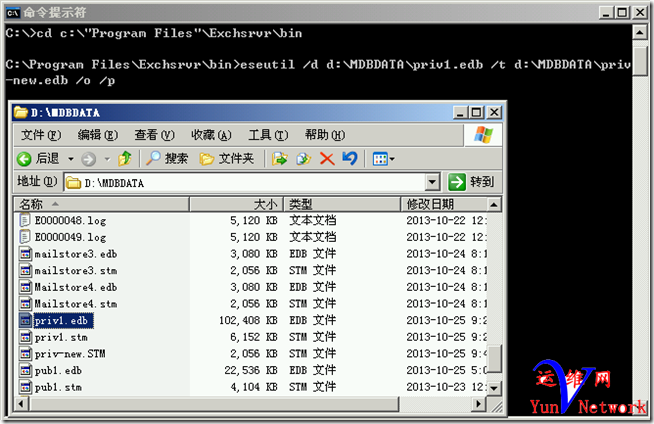Viewport: 654px width, 424px height.
Task: Click the priv-new.STM file icon
Action: point(25,354)
